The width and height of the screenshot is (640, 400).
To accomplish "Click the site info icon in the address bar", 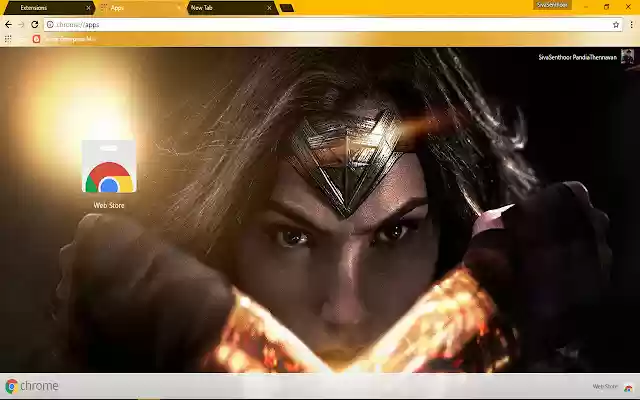I will [50, 24].
